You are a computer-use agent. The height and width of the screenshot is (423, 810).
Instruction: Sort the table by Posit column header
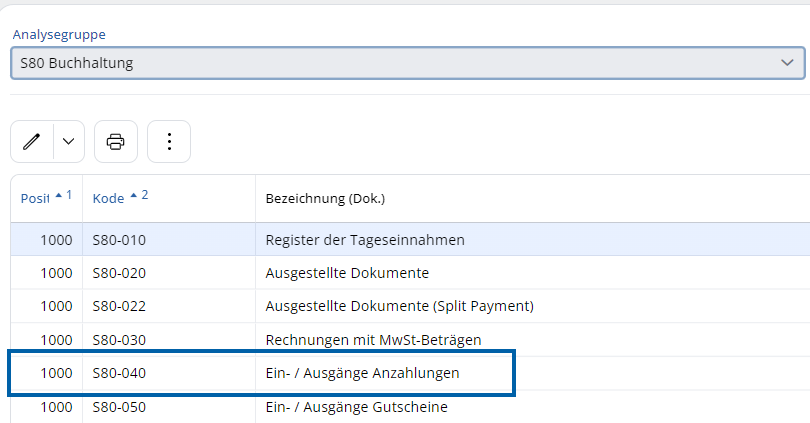tap(35, 199)
